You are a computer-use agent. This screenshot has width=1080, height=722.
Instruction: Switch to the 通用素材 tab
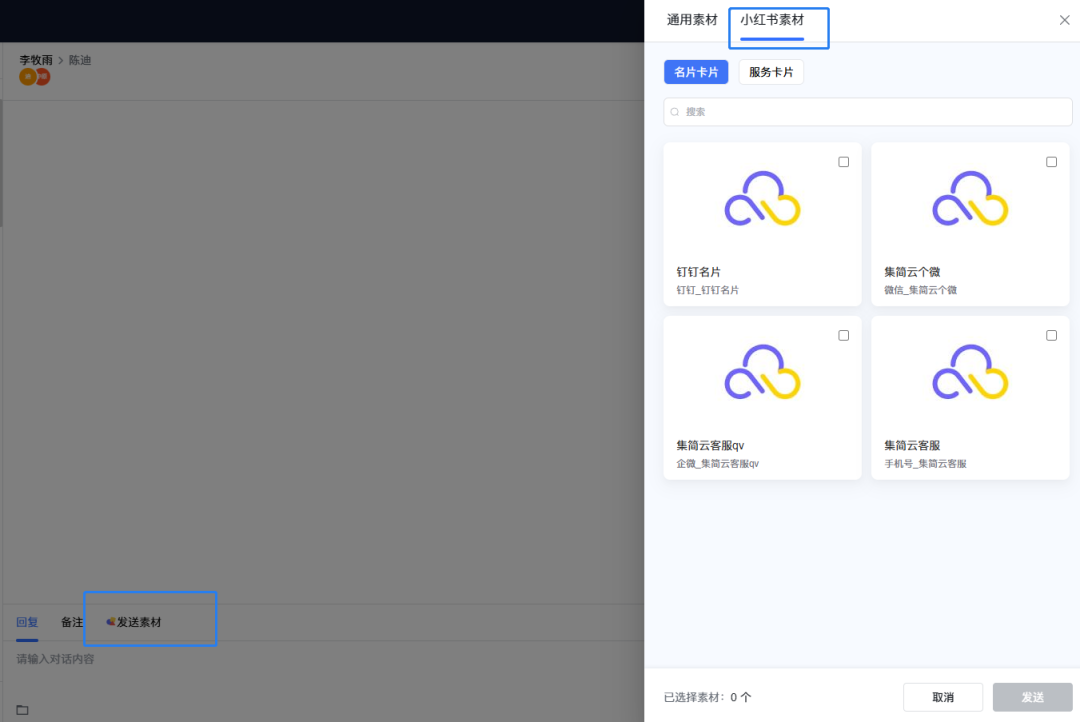pyautogui.click(x=692, y=20)
